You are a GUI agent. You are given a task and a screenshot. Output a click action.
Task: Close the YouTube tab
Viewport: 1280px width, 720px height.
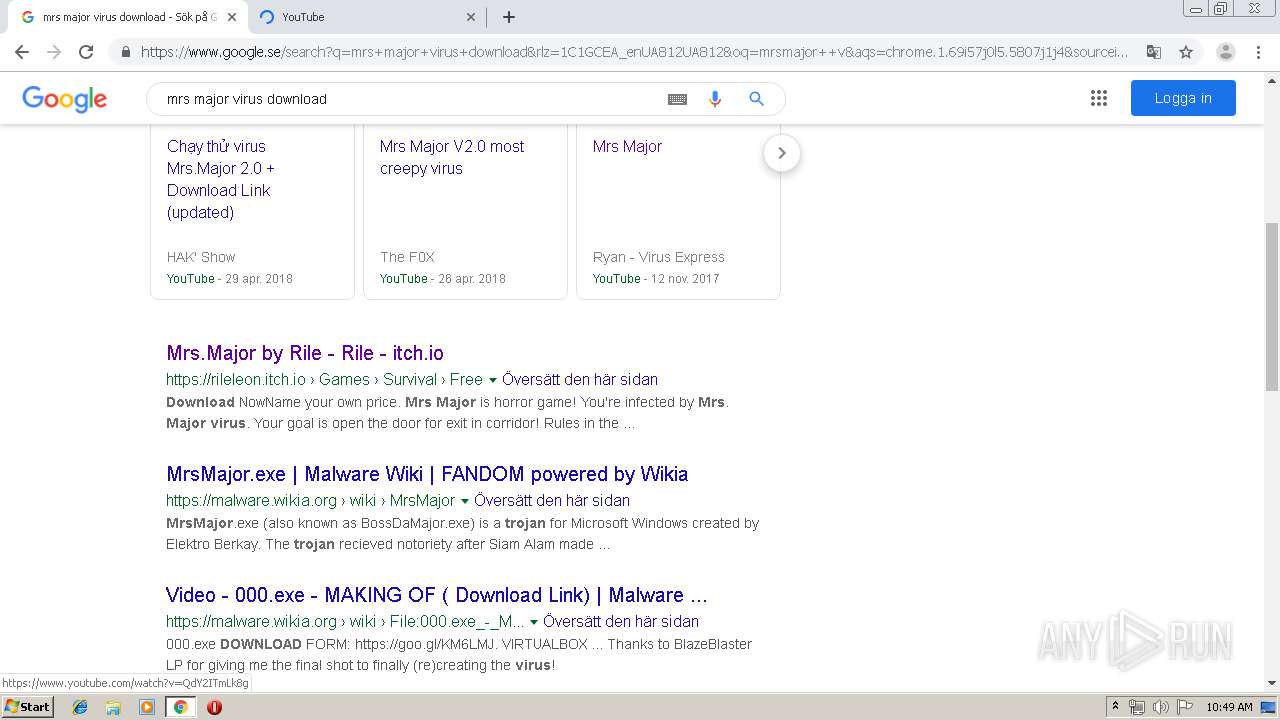pyautogui.click(x=471, y=17)
